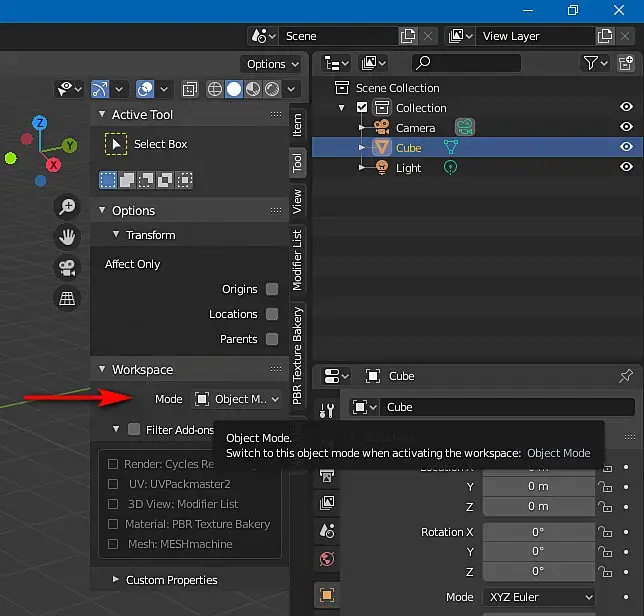Switch to solid shading
Viewport: 644px width, 616px height.
tap(234, 89)
